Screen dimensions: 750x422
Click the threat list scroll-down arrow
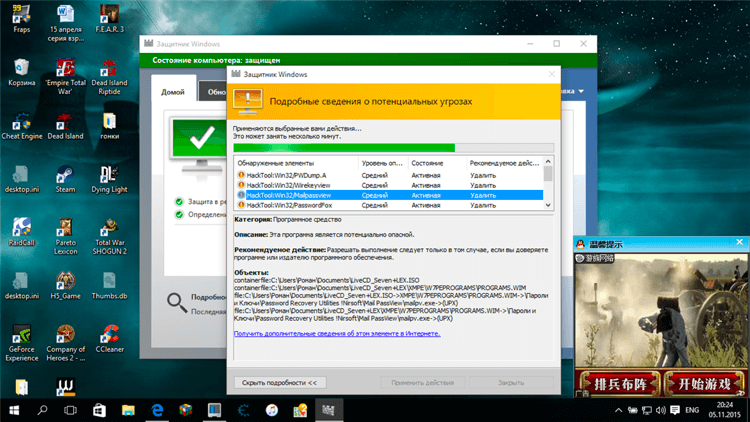click(x=548, y=205)
